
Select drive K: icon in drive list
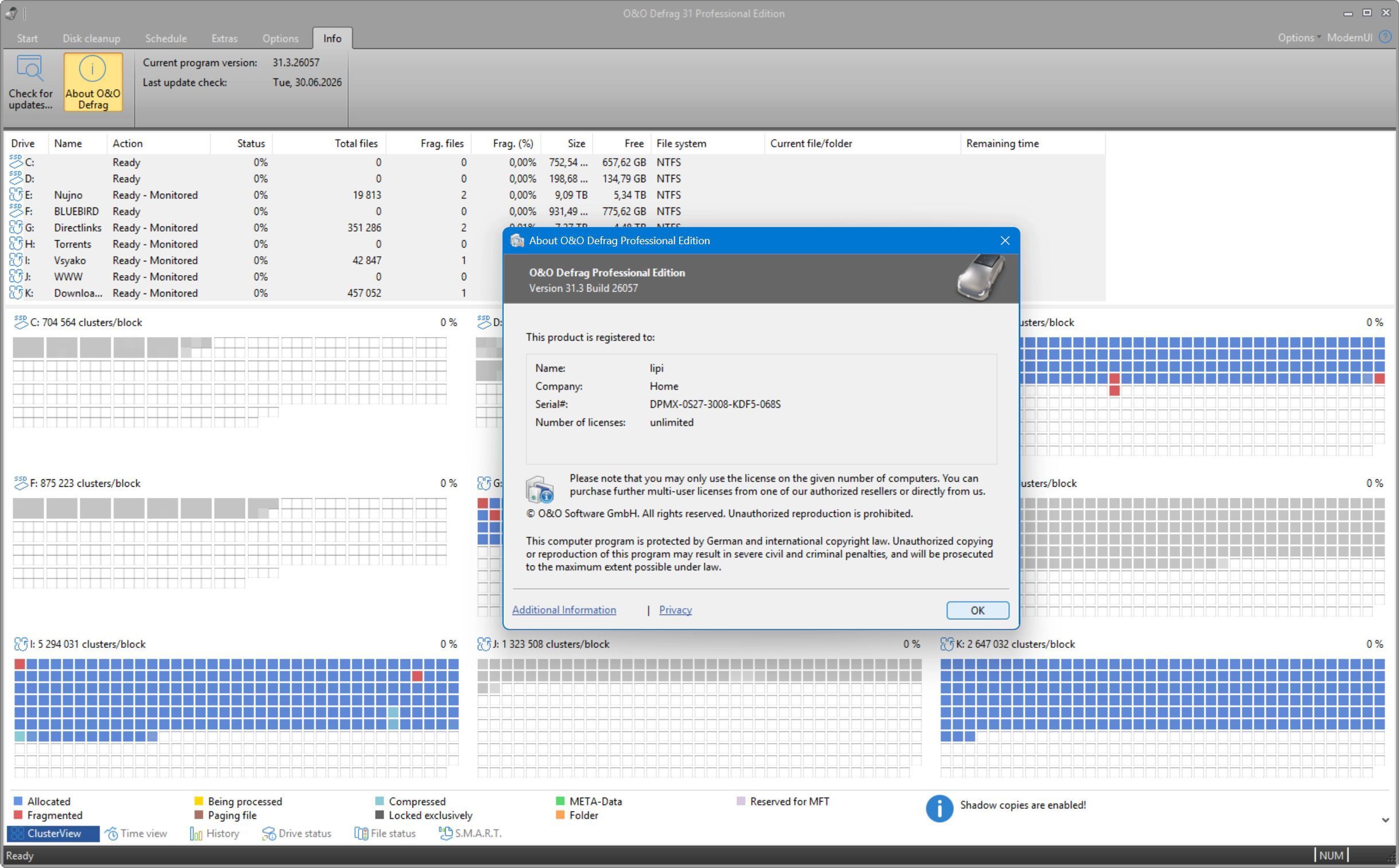[16, 294]
